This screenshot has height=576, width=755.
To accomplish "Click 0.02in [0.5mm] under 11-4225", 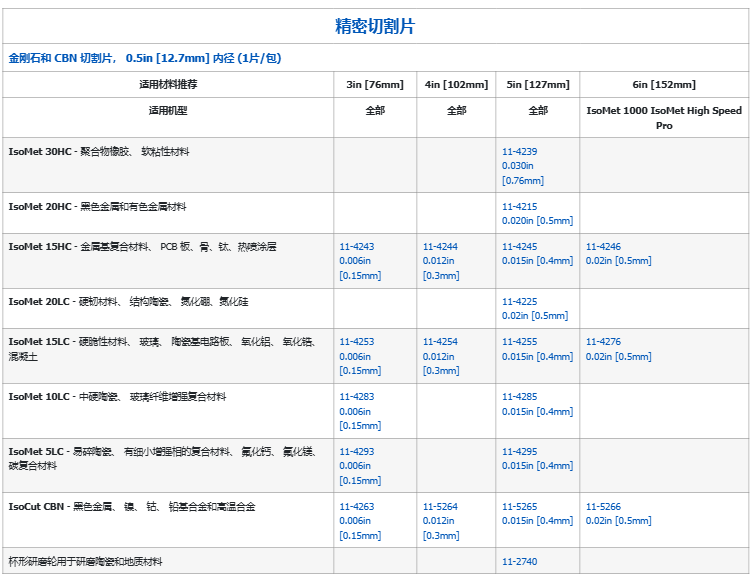I will (x=535, y=315).
